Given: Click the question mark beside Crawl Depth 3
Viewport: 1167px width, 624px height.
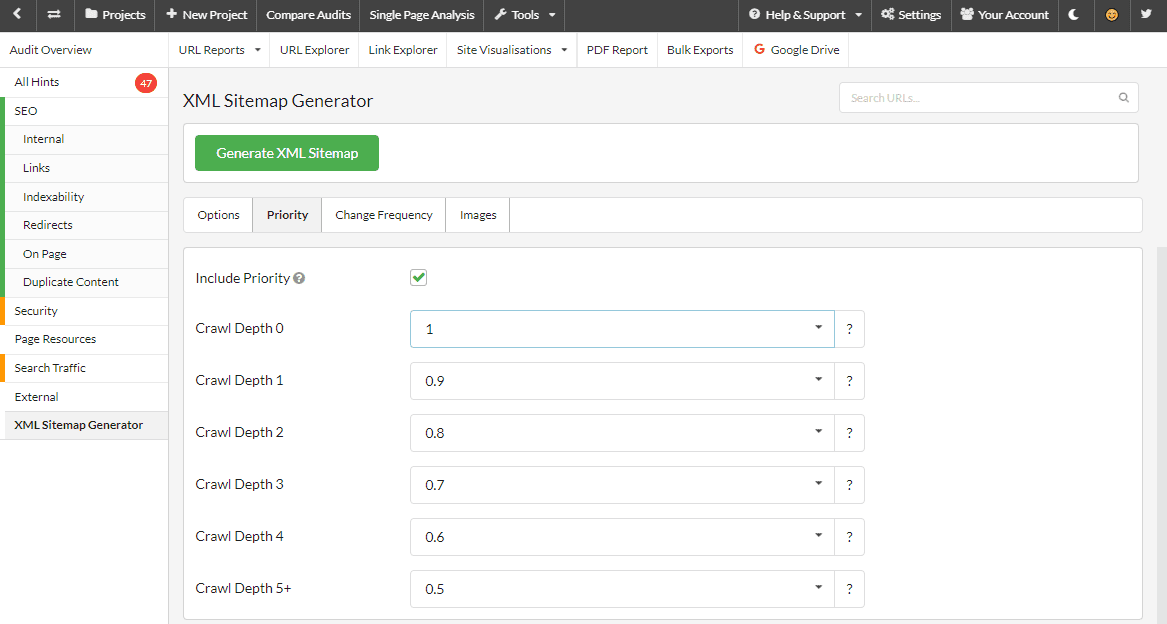Looking at the screenshot, I should (x=849, y=485).
